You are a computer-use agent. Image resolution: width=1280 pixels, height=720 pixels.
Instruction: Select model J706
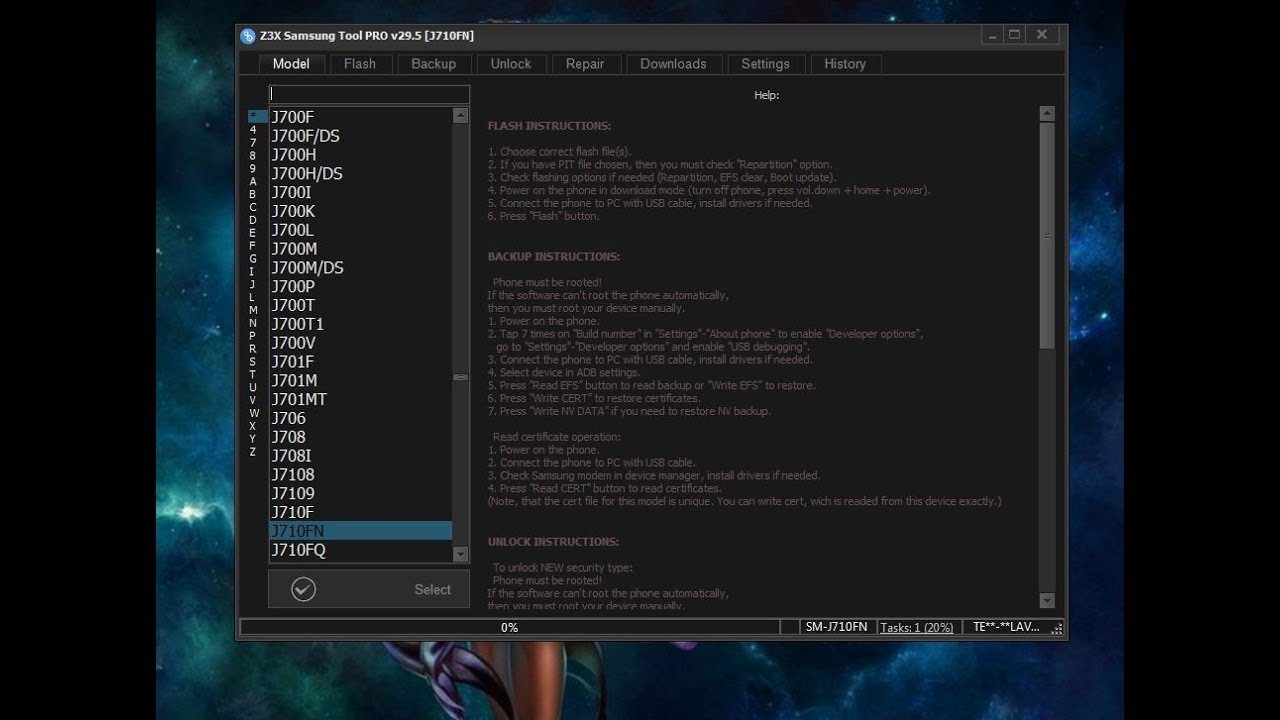(x=360, y=419)
